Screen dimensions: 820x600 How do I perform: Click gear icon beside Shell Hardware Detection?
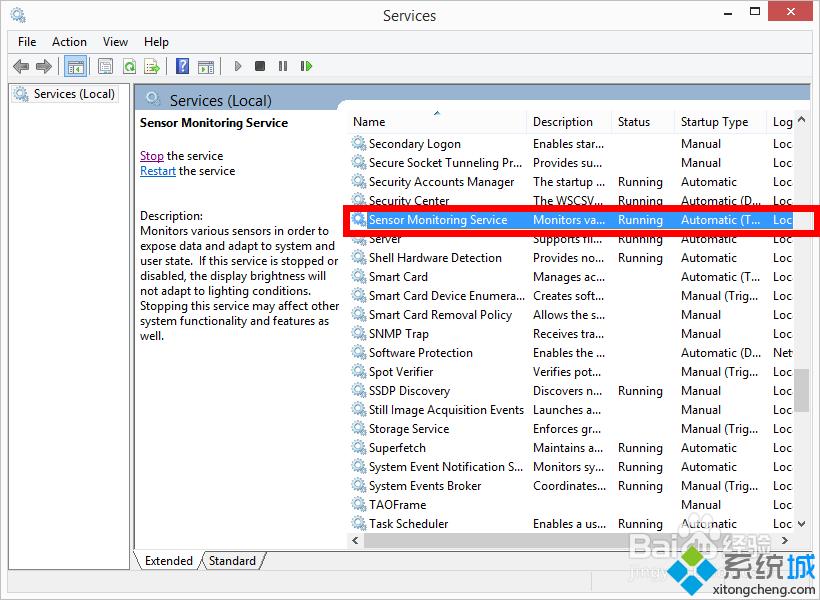(359, 257)
